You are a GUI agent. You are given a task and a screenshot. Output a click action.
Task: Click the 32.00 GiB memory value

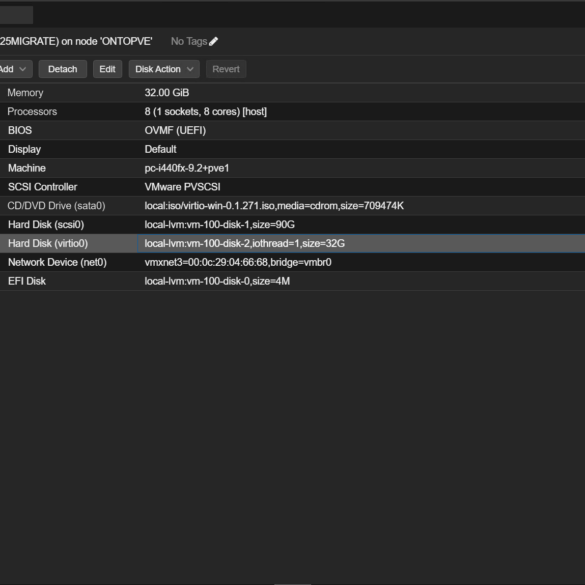167,93
